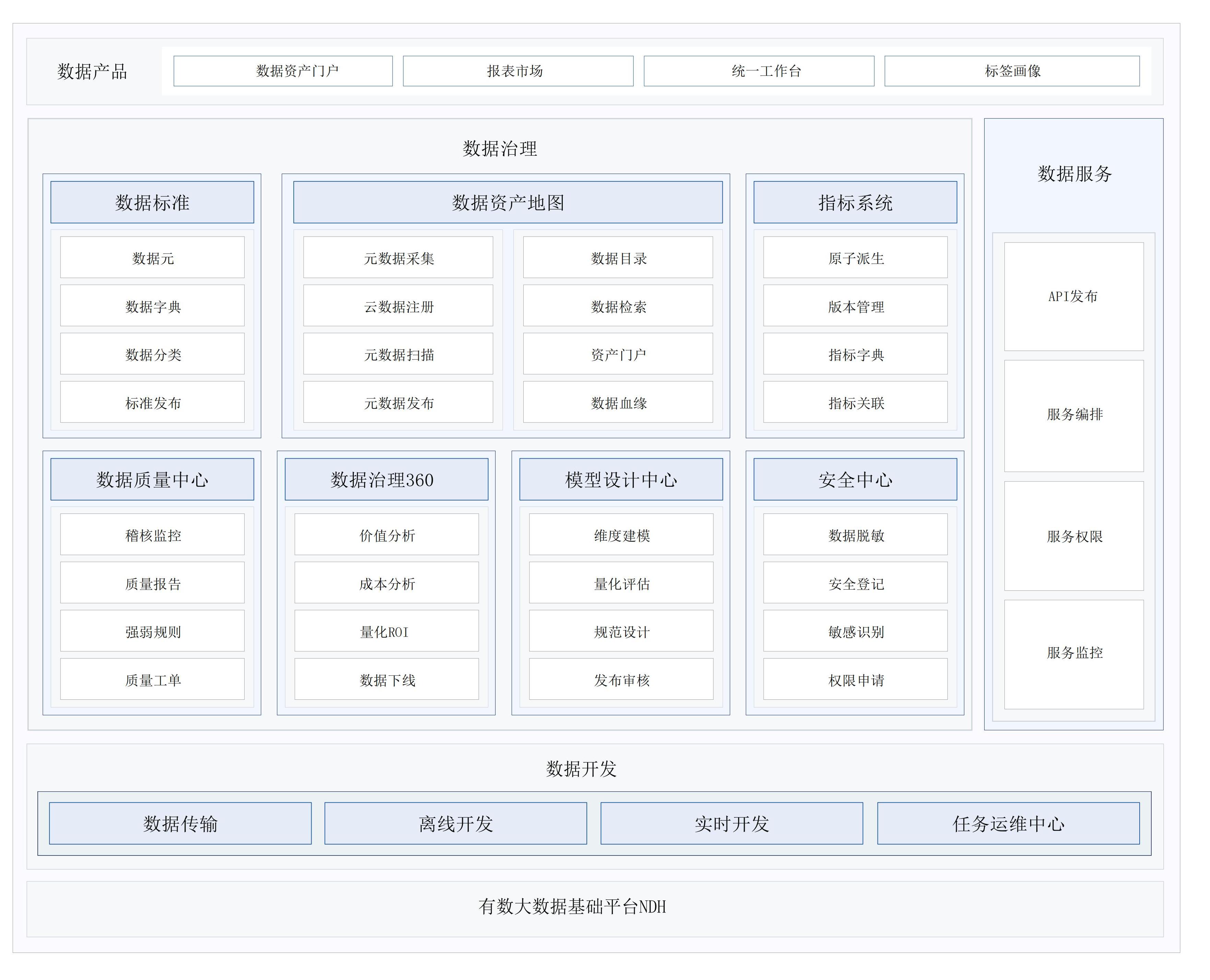
Task: Select the 数据服务 section title
Action: click(x=1074, y=173)
